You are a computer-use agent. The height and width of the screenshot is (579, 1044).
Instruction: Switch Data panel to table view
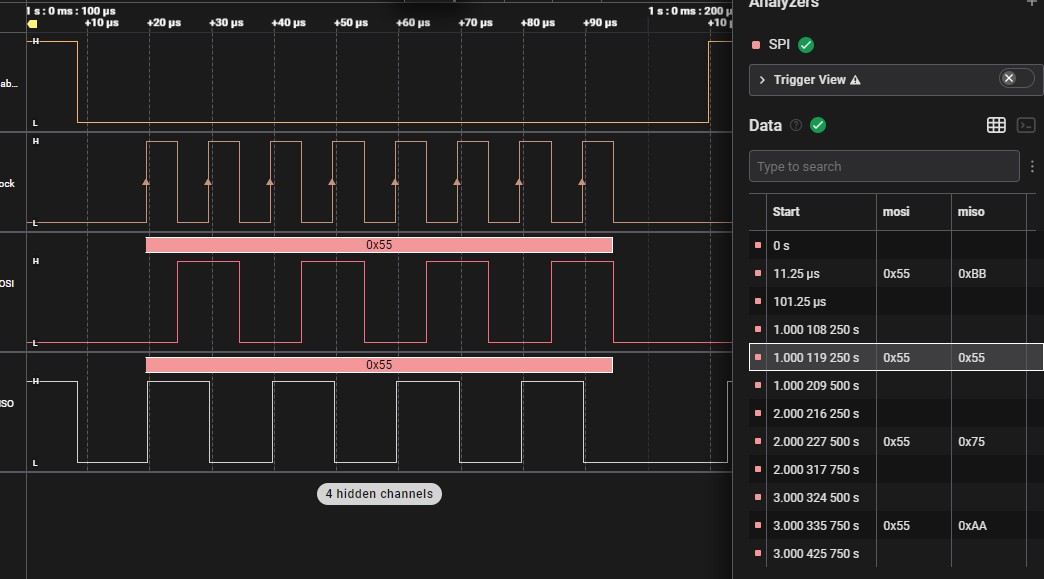point(995,125)
